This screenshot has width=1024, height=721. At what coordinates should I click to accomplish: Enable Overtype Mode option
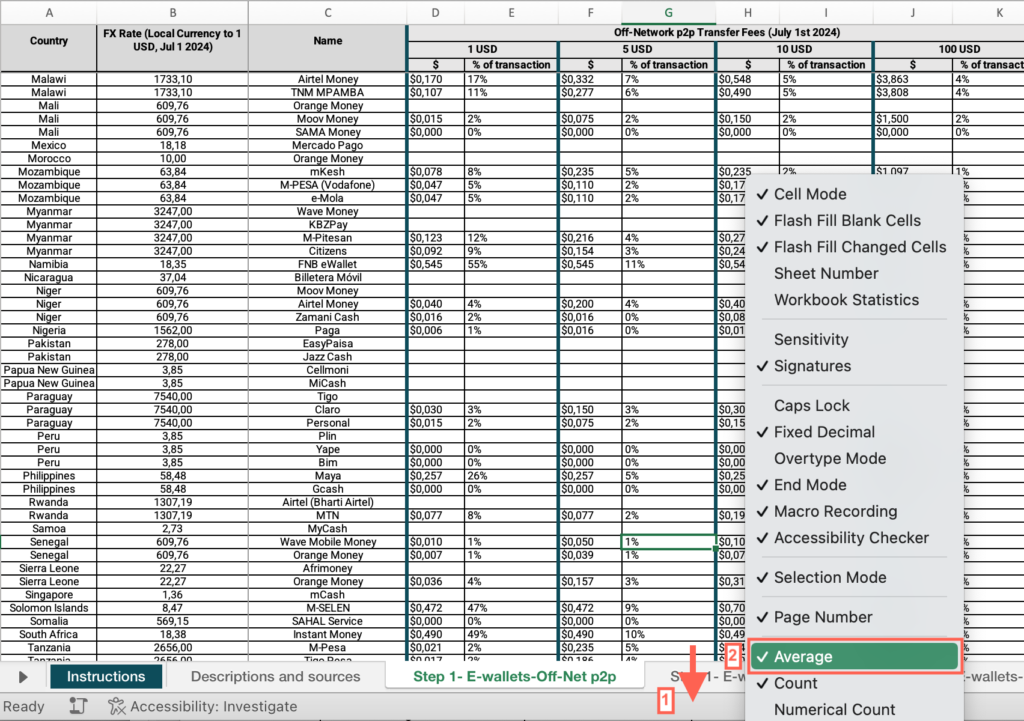(x=854, y=458)
